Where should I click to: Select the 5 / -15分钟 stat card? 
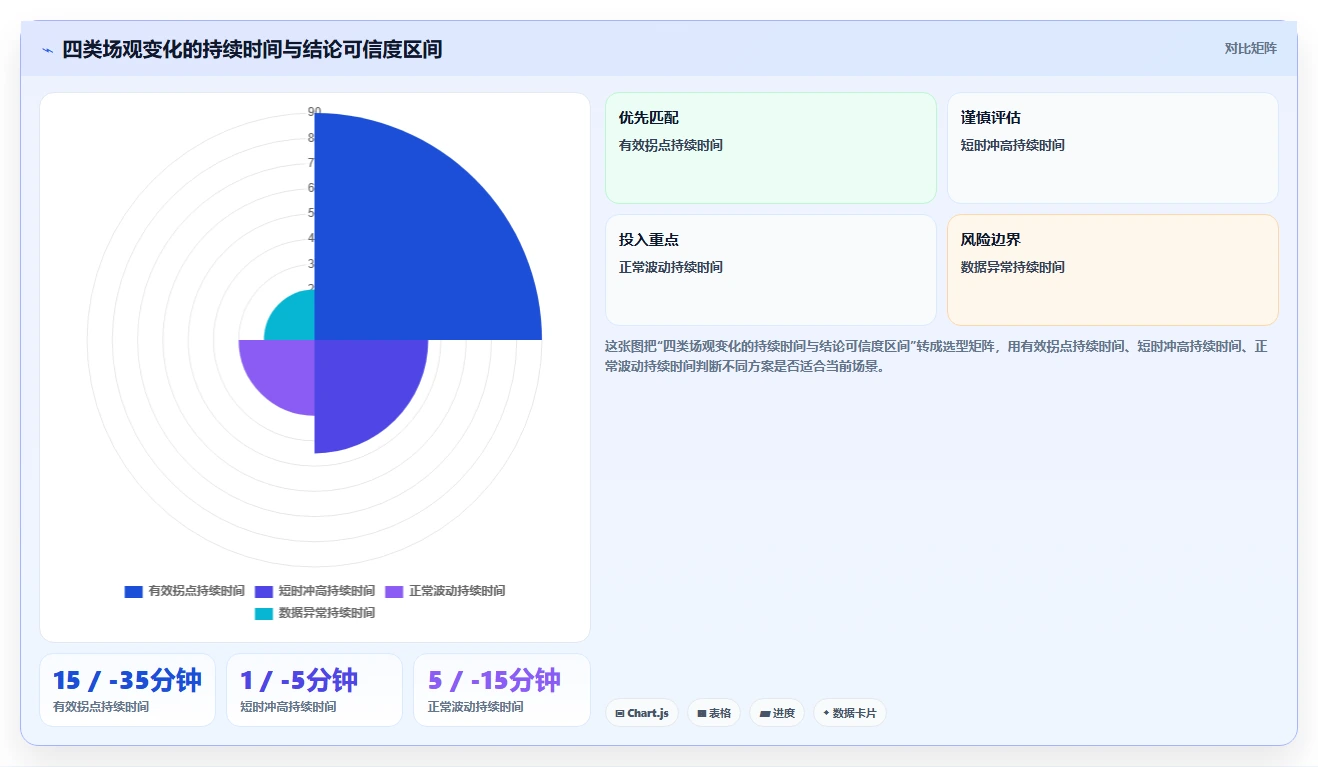tap(502, 690)
